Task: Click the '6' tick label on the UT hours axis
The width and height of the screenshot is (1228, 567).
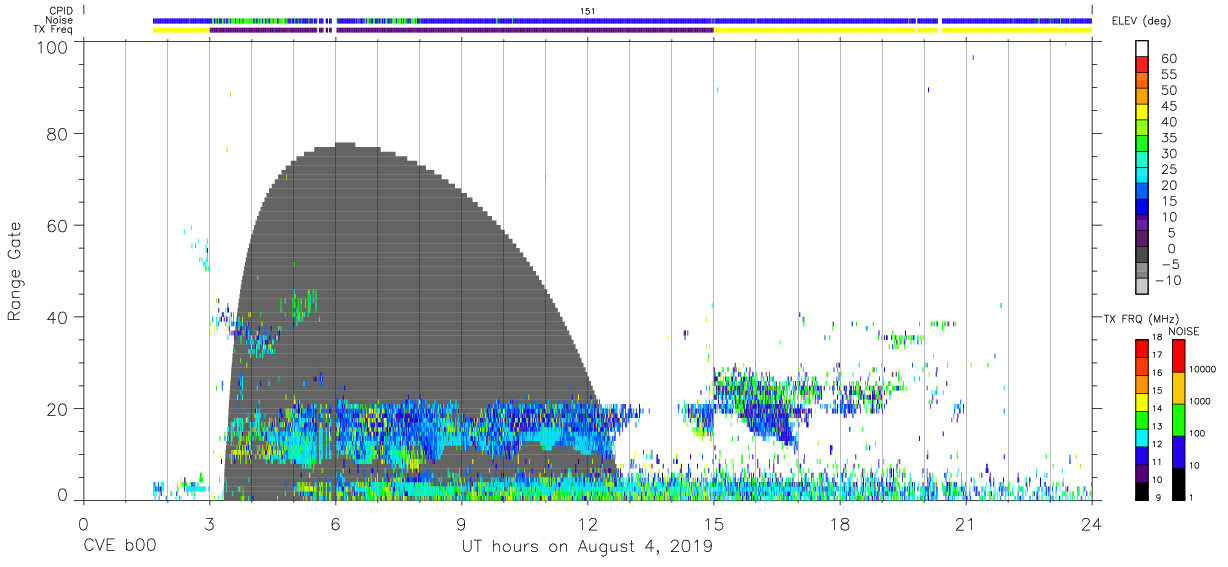Action: 335,525
